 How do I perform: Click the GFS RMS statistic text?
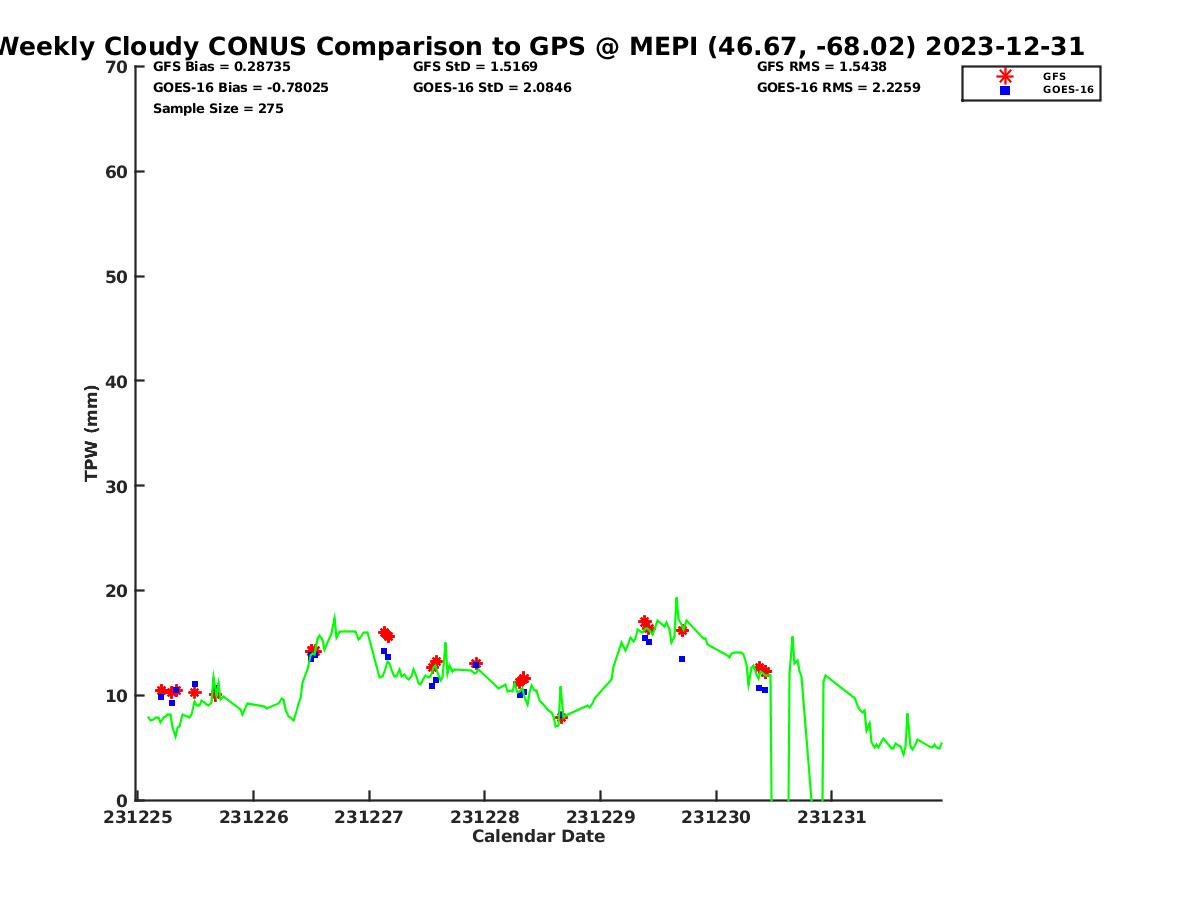coord(821,67)
